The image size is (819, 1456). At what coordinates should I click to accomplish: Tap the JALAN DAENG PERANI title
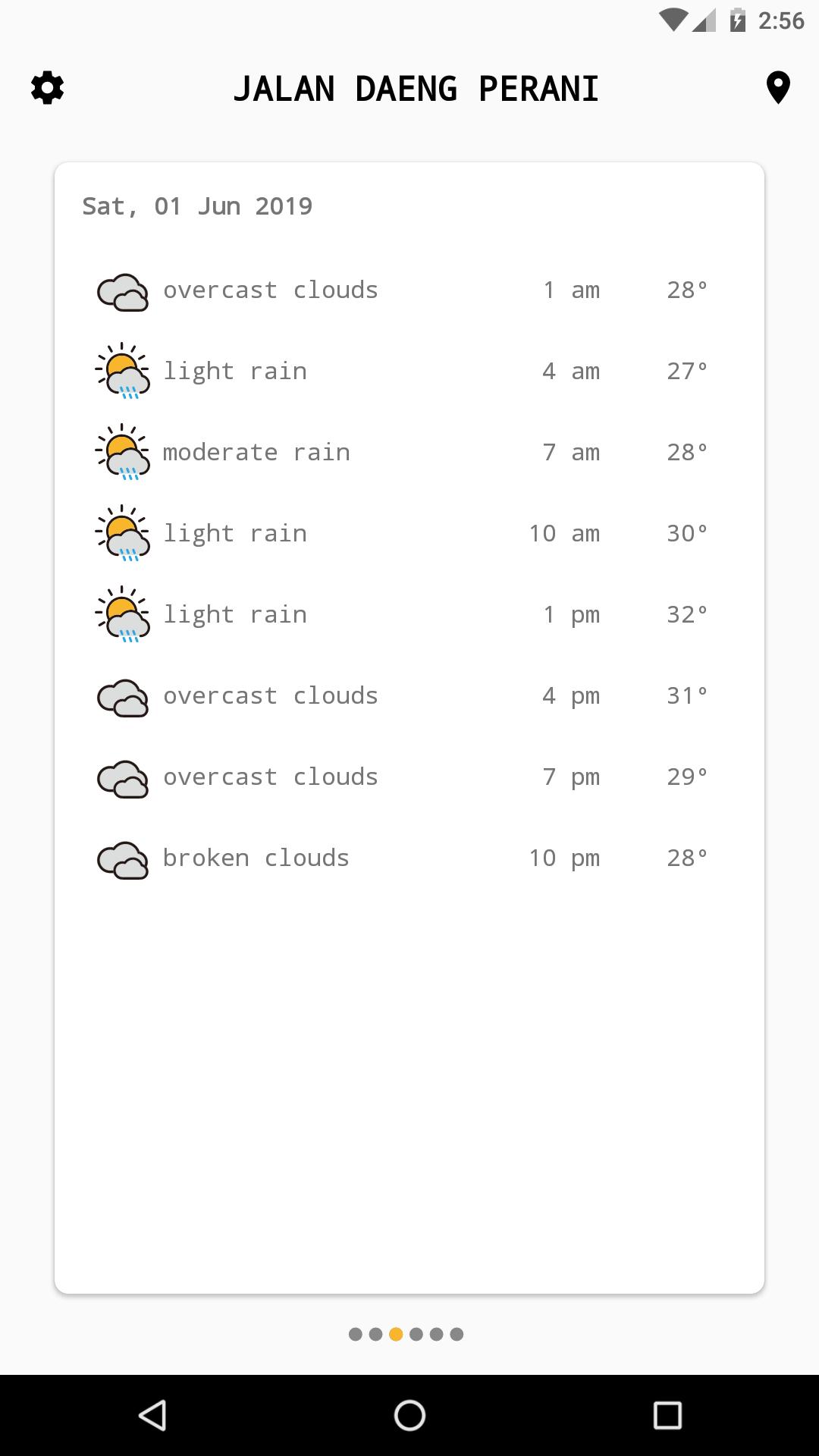tap(418, 87)
